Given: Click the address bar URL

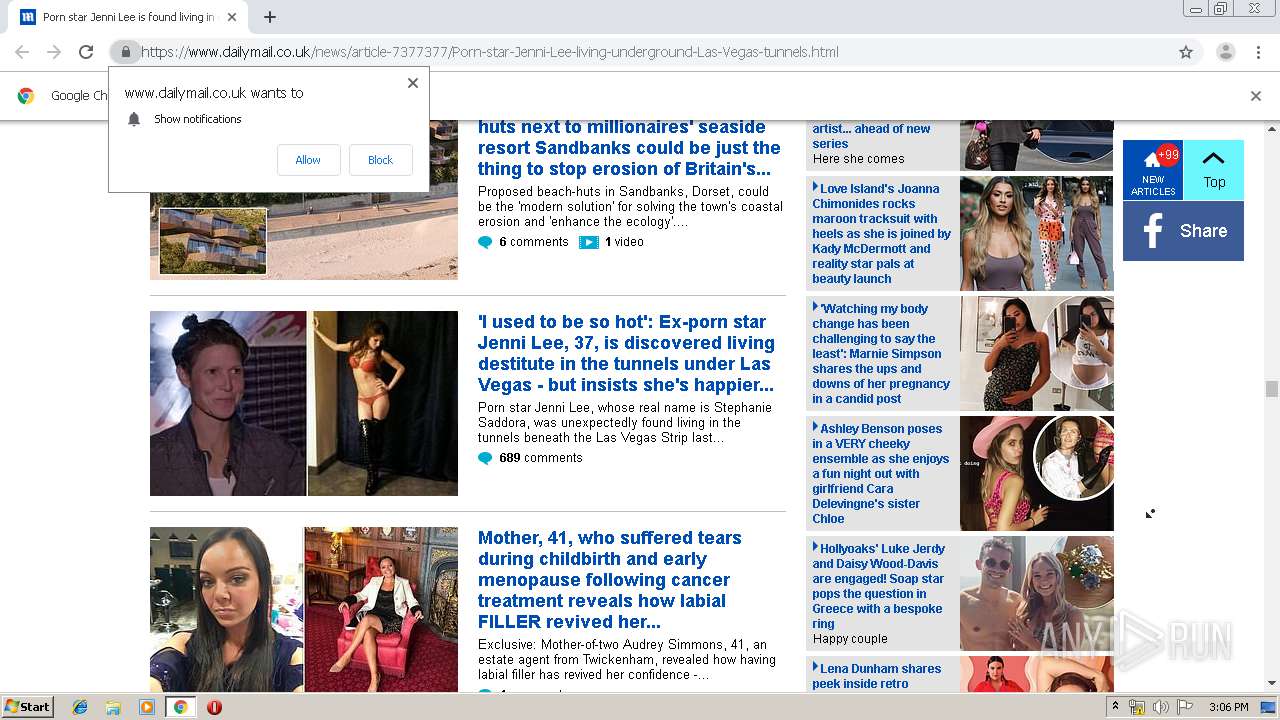Looking at the screenshot, I should point(490,52).
